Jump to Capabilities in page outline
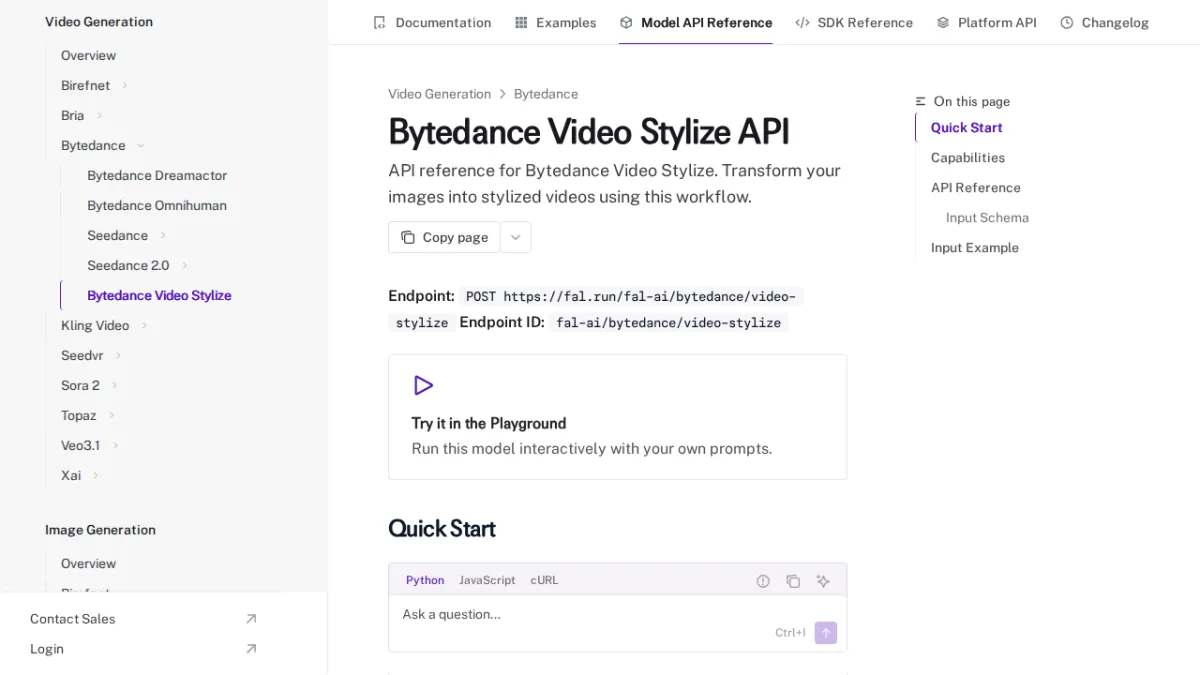Viewport: 1200px width, 675px height. [968, 157]
